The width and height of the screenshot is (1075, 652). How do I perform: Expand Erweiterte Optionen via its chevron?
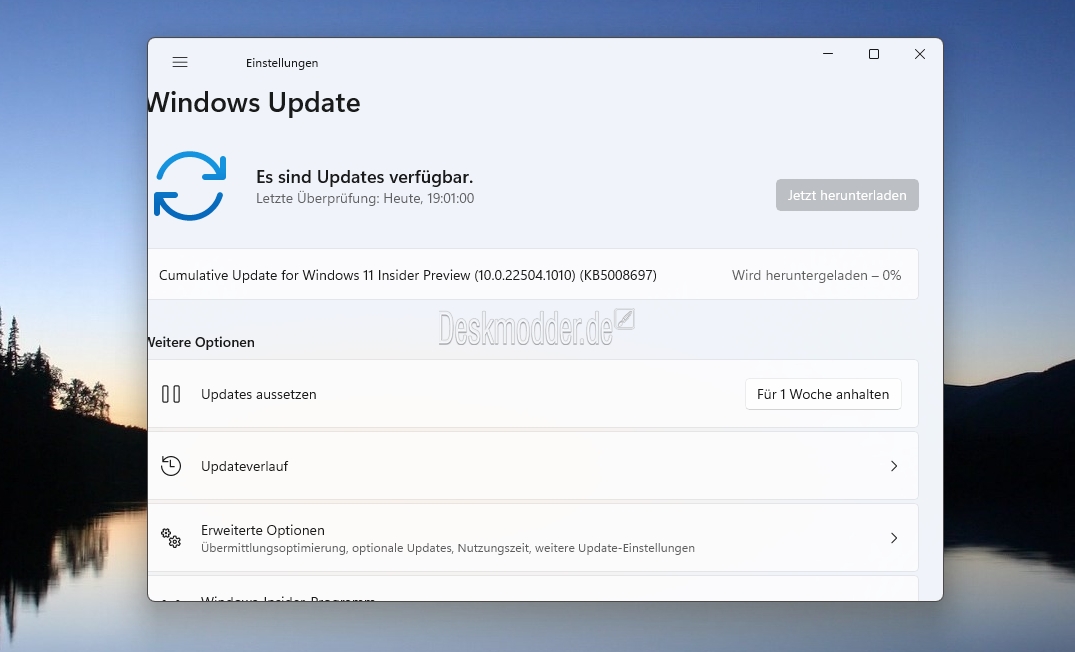coord(894,538)
